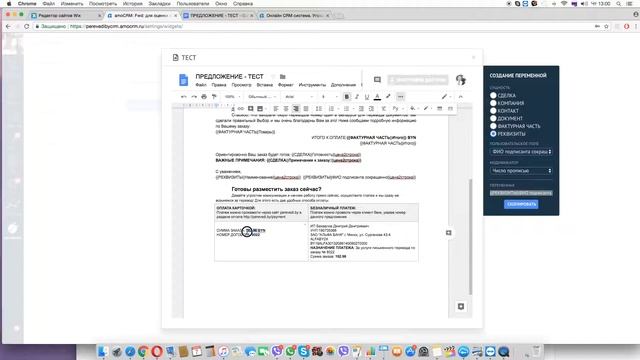640x360 pixels.
Task: Justify the text alignment
Action: pyautogui.click(x=306, y=109)
